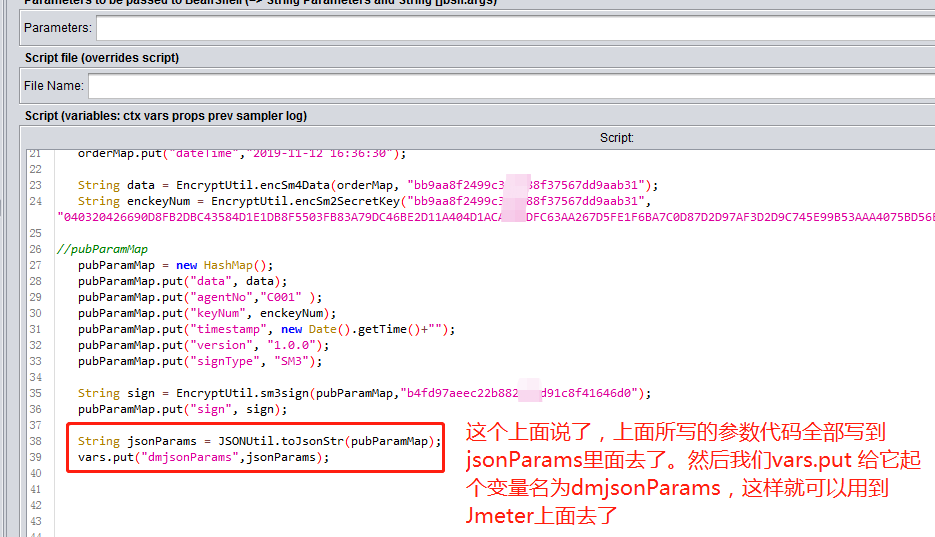Click the "version", "1.0.0" line
Image resolution: width=935 pixels, height=537 pixels.
point(203,345)
